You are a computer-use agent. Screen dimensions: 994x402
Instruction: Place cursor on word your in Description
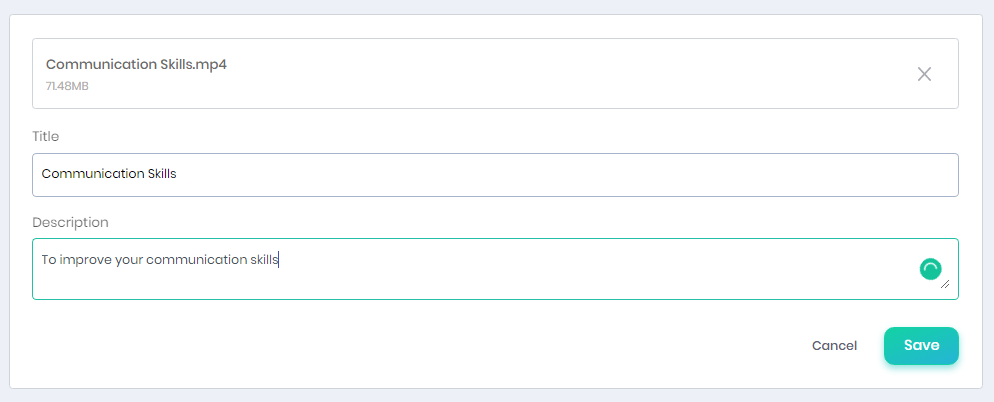click(x=129, y=261)
